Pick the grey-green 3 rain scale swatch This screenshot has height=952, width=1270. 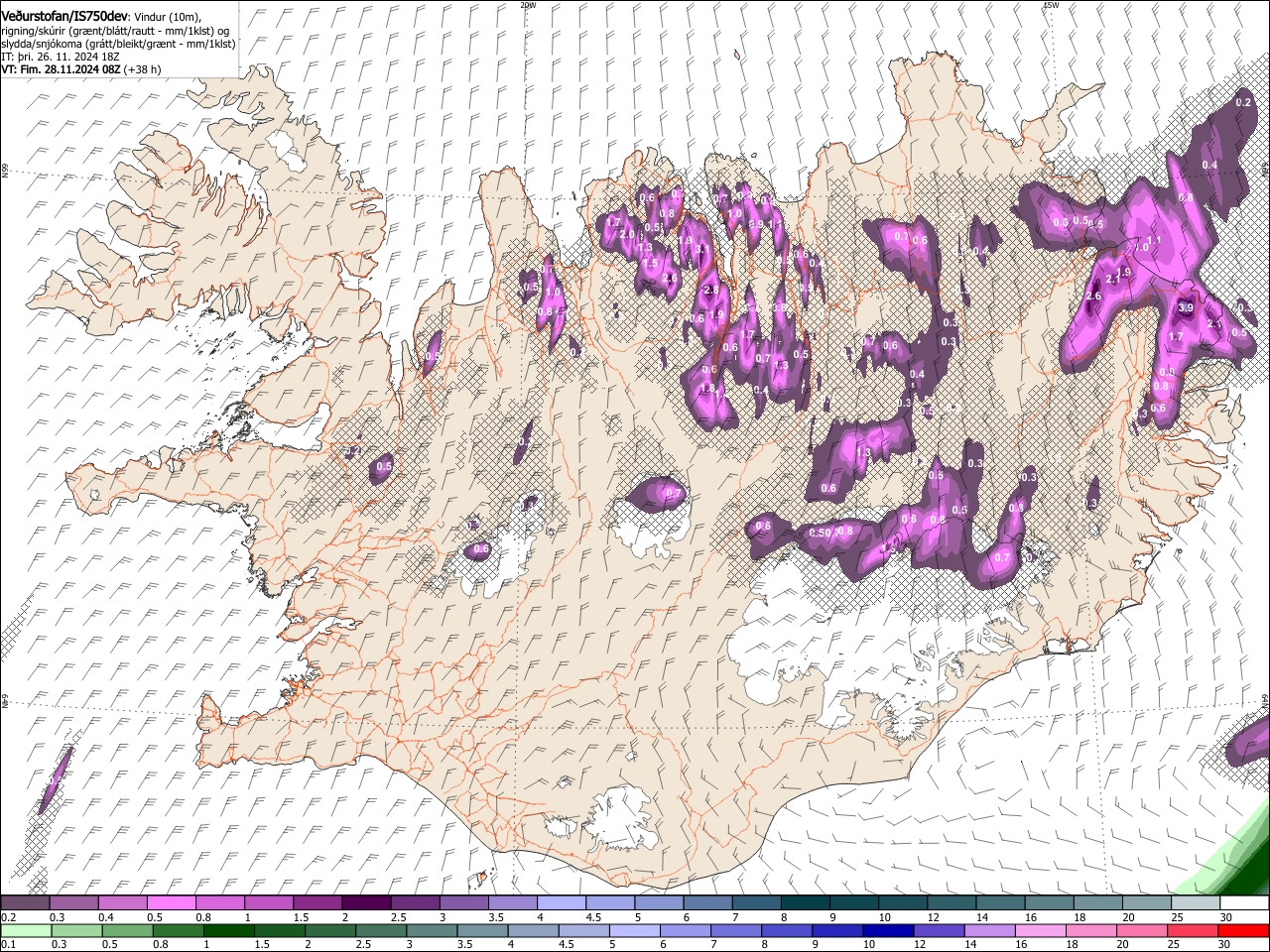click(x=432, y=931)
